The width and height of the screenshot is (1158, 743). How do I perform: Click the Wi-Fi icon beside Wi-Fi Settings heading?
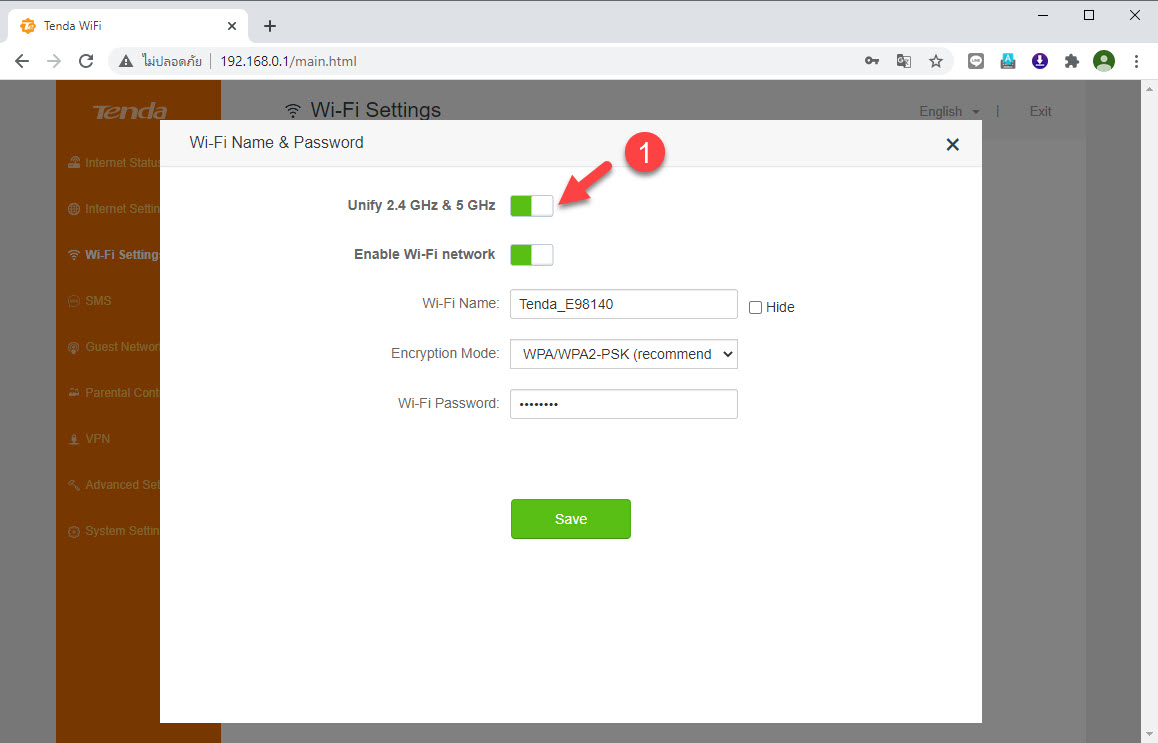pos(293,111)
